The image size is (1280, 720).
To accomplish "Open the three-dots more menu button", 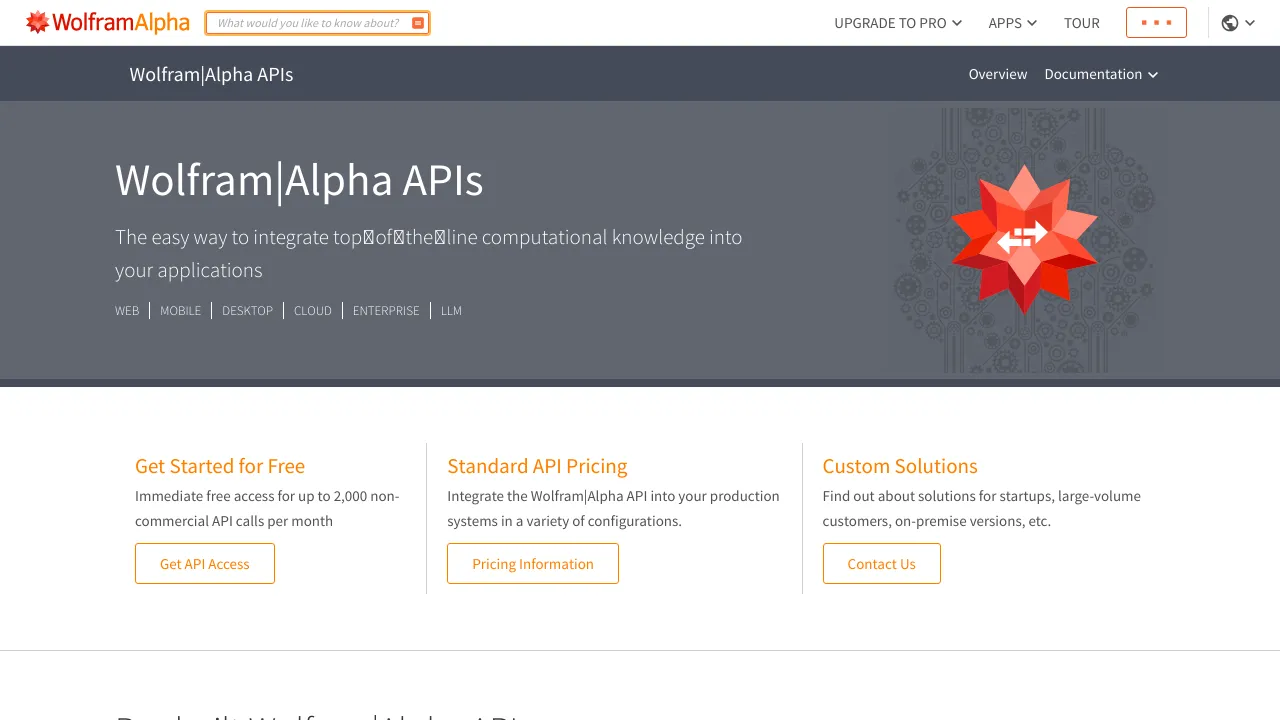I will coord(1156,22).
